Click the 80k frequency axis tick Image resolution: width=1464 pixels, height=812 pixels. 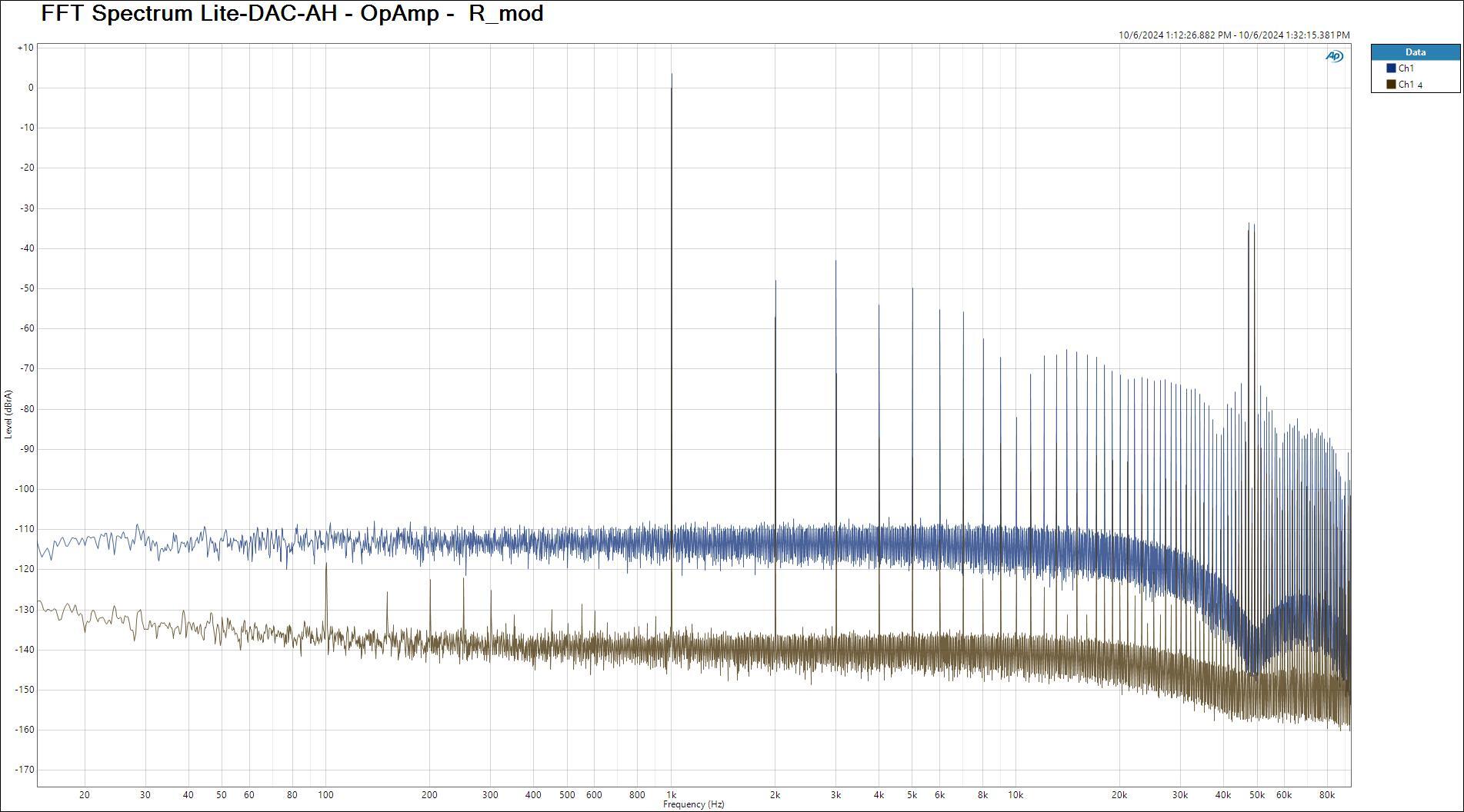[1326, 795]
